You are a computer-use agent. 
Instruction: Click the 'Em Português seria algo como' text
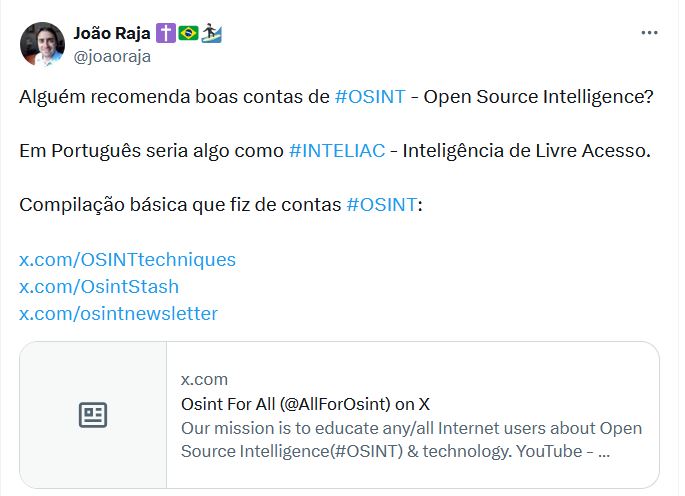click(151, 151)
